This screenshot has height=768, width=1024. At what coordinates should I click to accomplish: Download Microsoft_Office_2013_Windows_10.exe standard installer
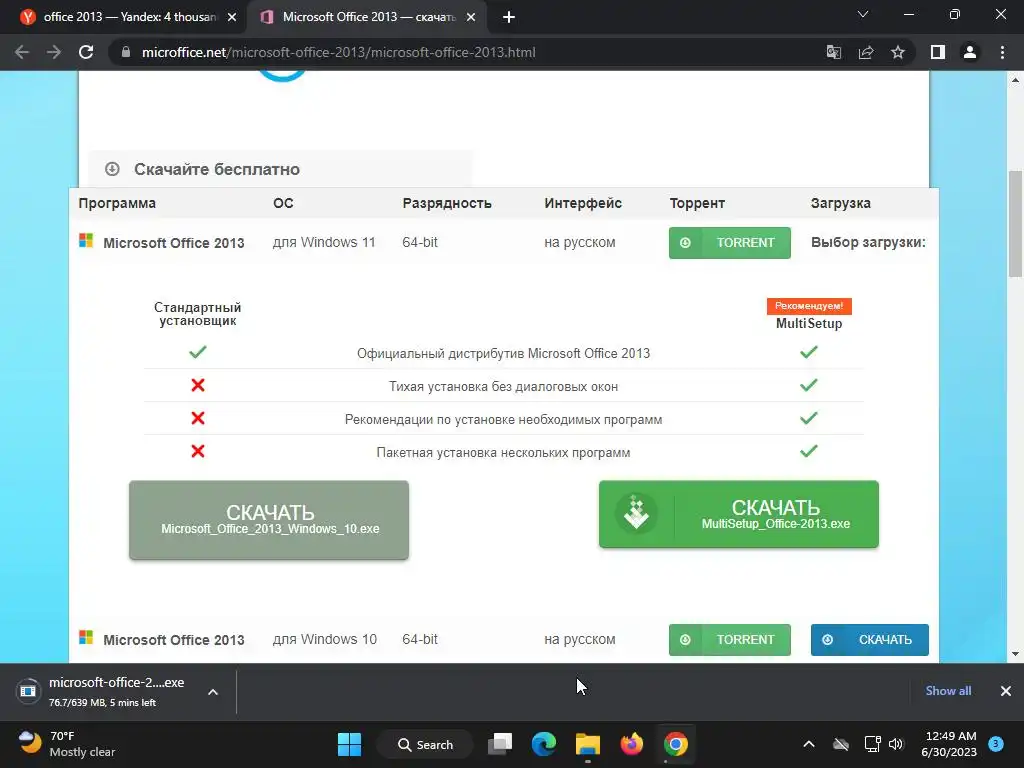pos(269,520)
